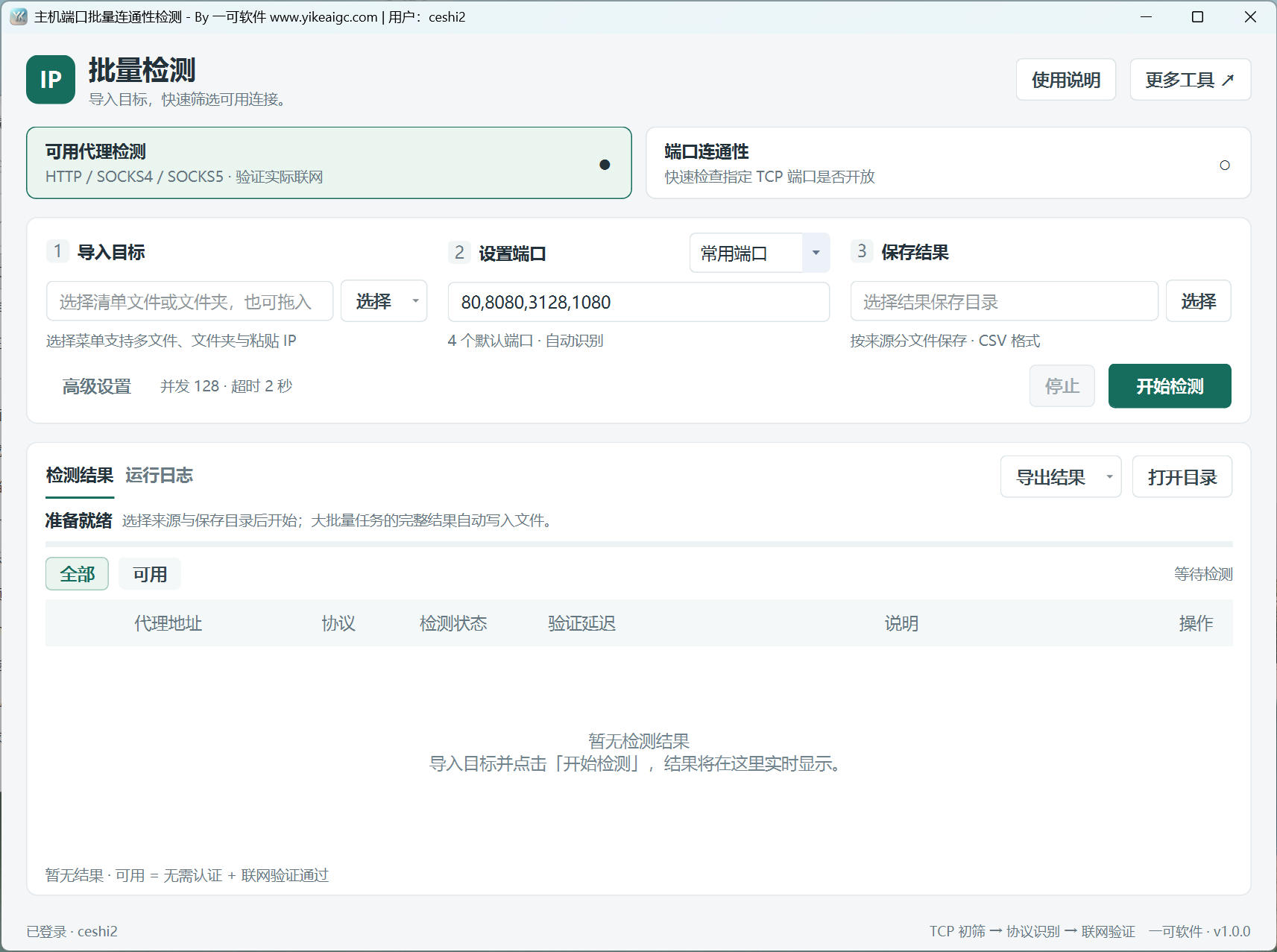The width and height of the screenshot is (1277, 952).
Task: Start scanning with 开始检测
Action: 1169,386
